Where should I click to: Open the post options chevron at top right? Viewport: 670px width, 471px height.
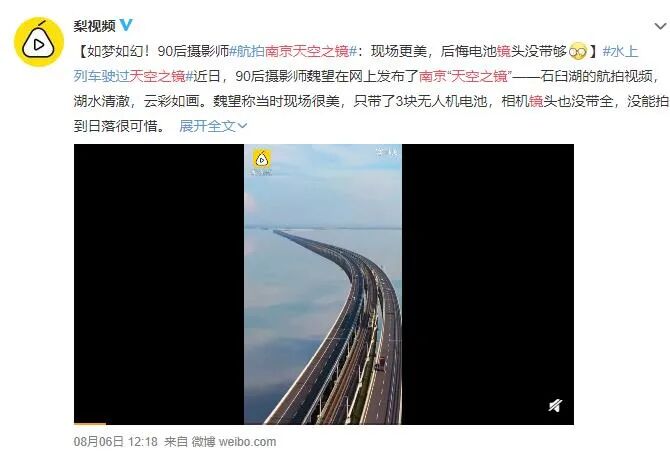pyautogui.click(x=660, y=26)
